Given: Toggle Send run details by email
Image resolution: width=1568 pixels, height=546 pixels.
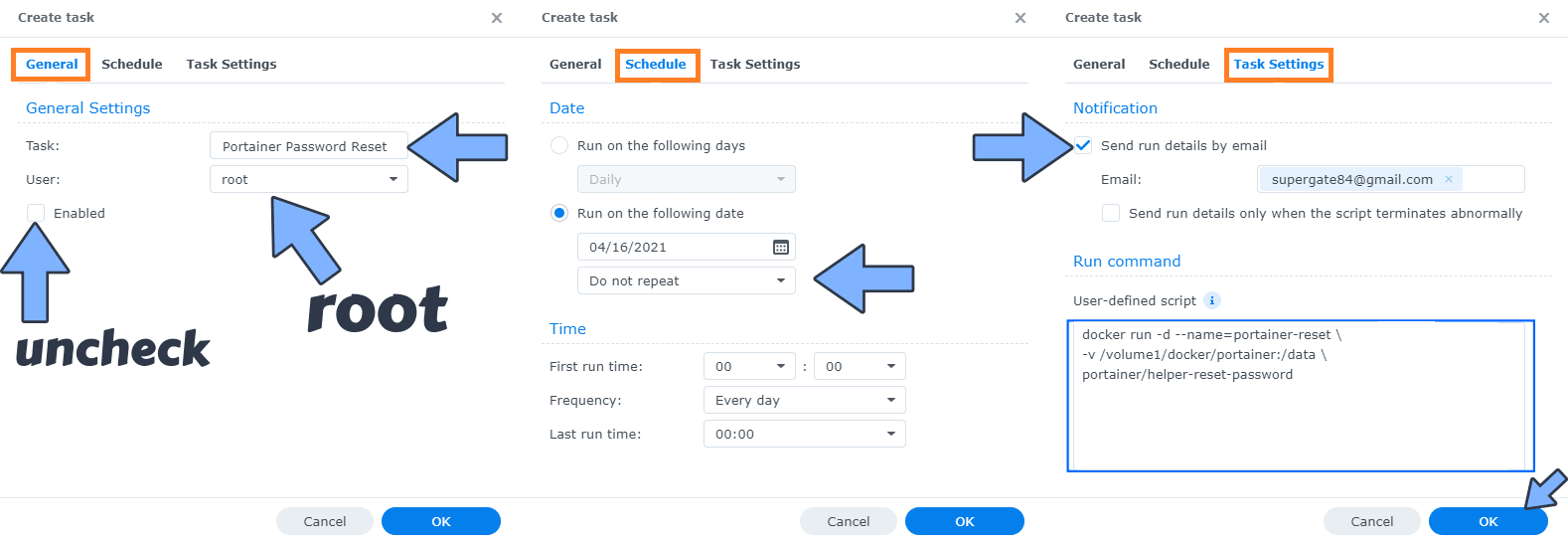Looking at the screenshot, I should (x=1083, y=145).
